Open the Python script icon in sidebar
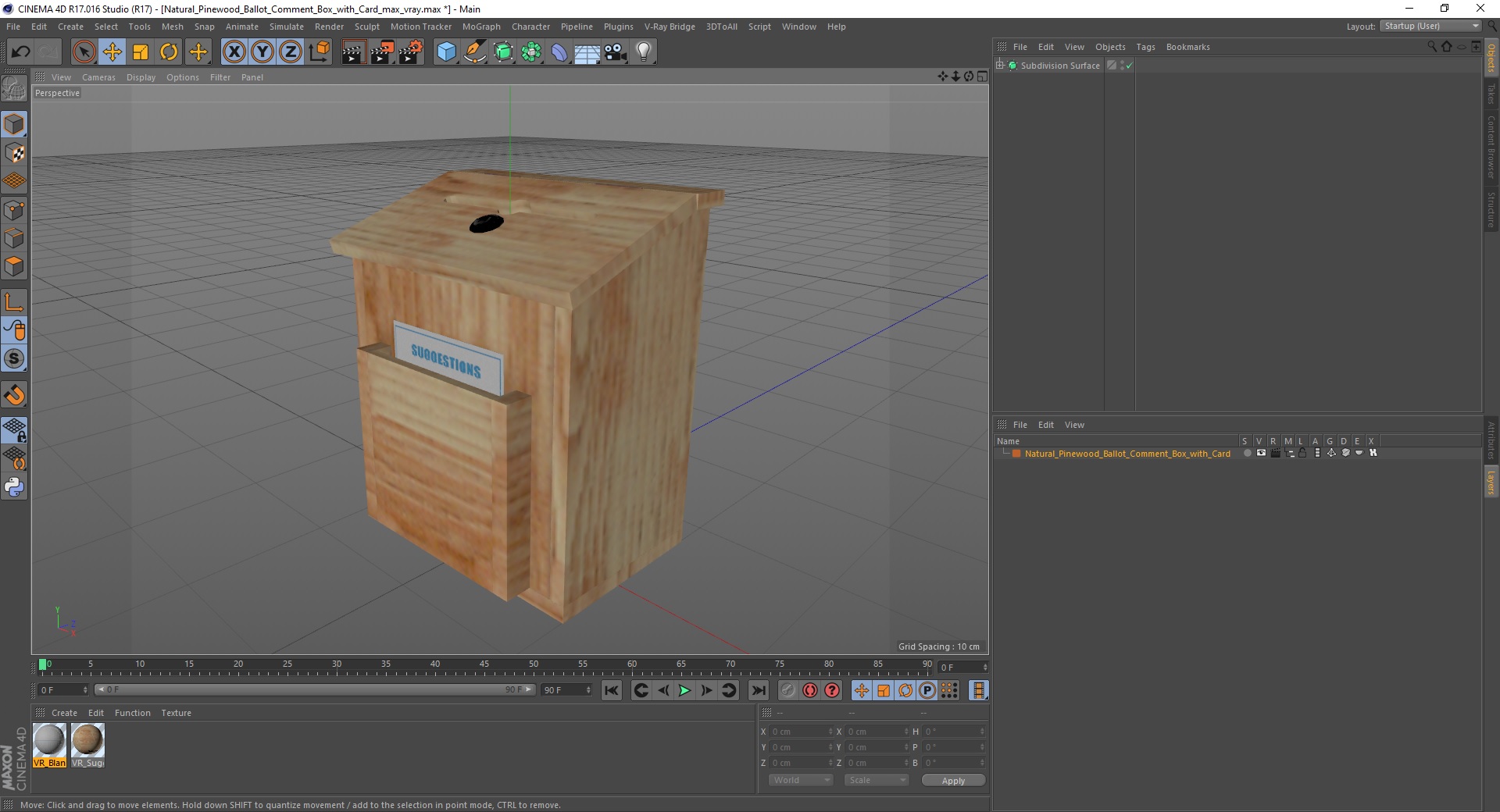Image resolution: width=1500 pixels, height=812 pixels. coord(14,487)
